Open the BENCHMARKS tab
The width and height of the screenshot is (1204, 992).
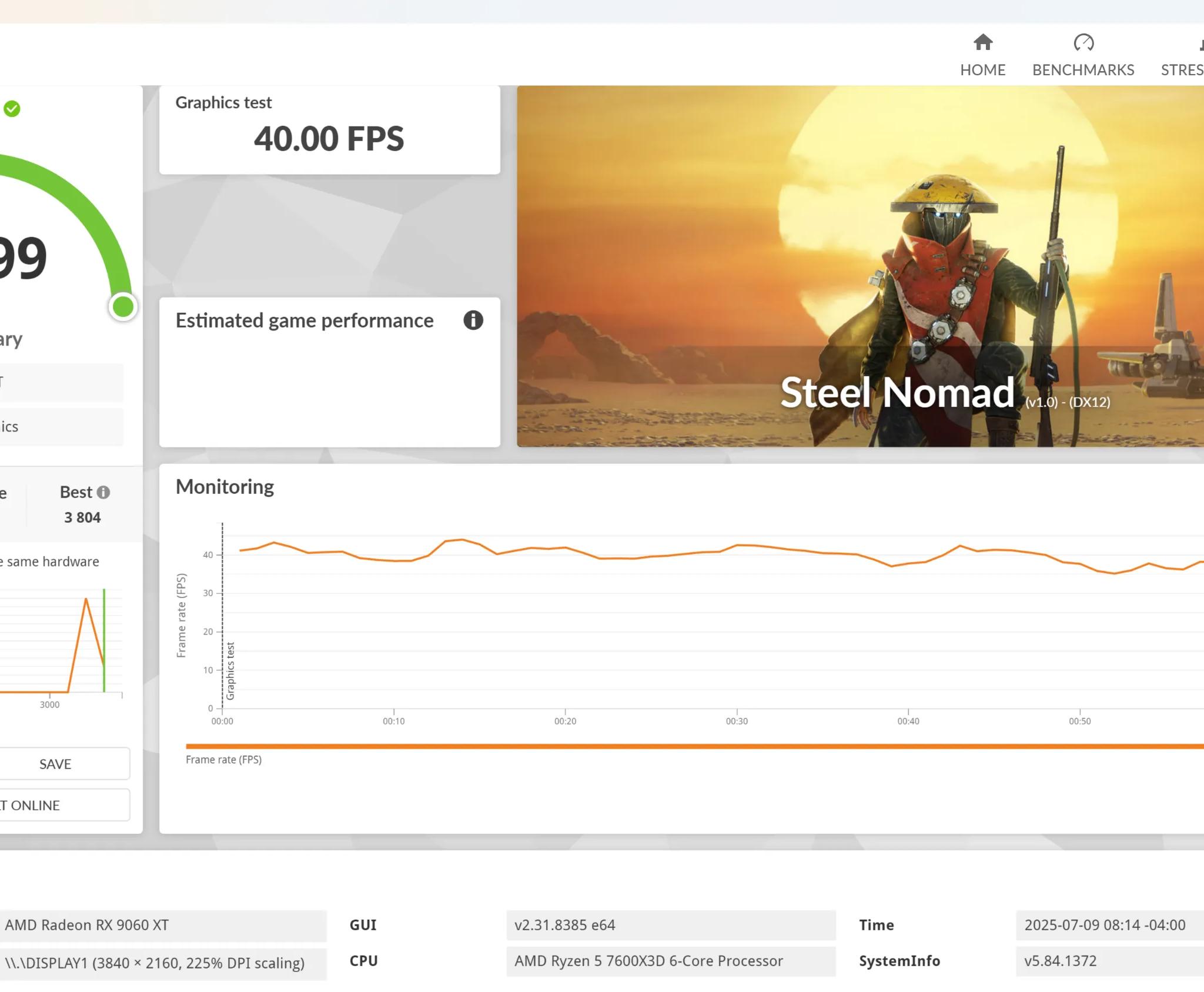[x=1083, y=56]
